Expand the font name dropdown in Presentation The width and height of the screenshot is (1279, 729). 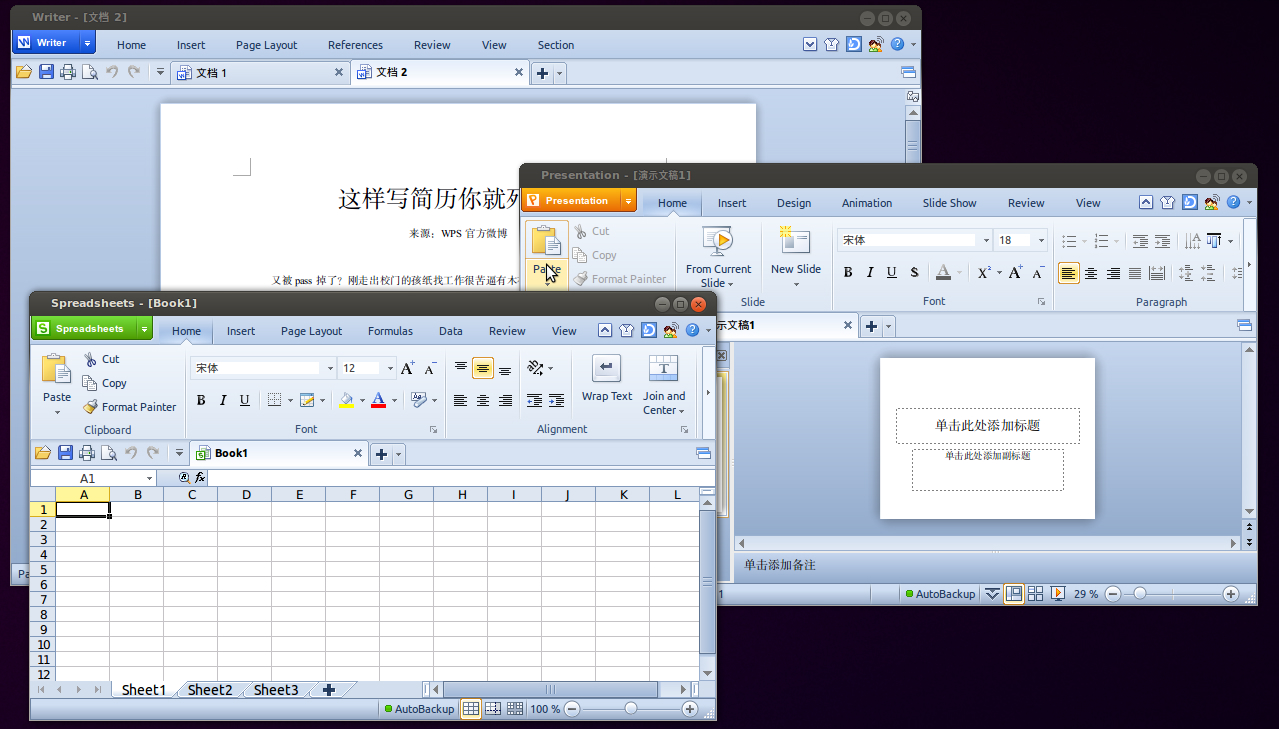pos(986,240)
